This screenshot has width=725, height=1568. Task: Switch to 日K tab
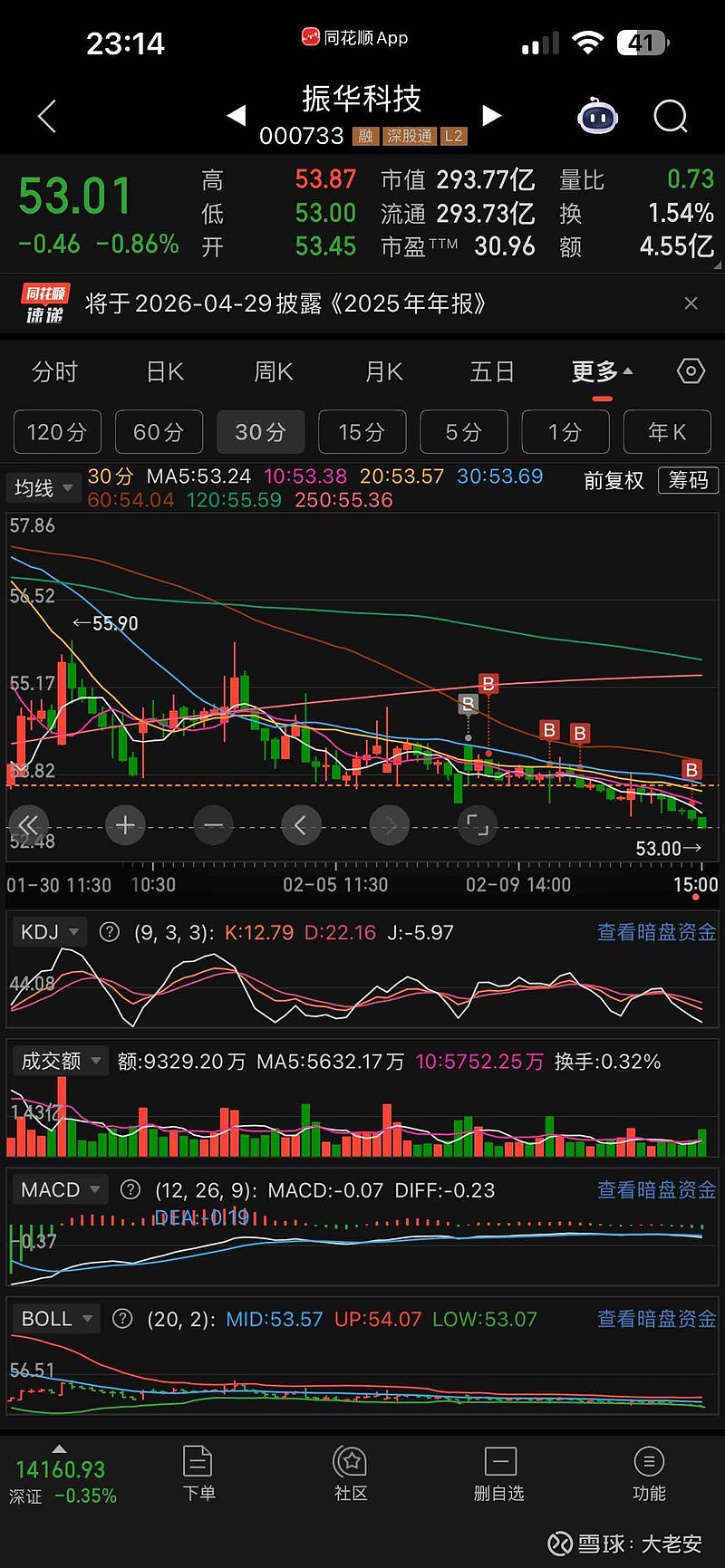point(165,371)
